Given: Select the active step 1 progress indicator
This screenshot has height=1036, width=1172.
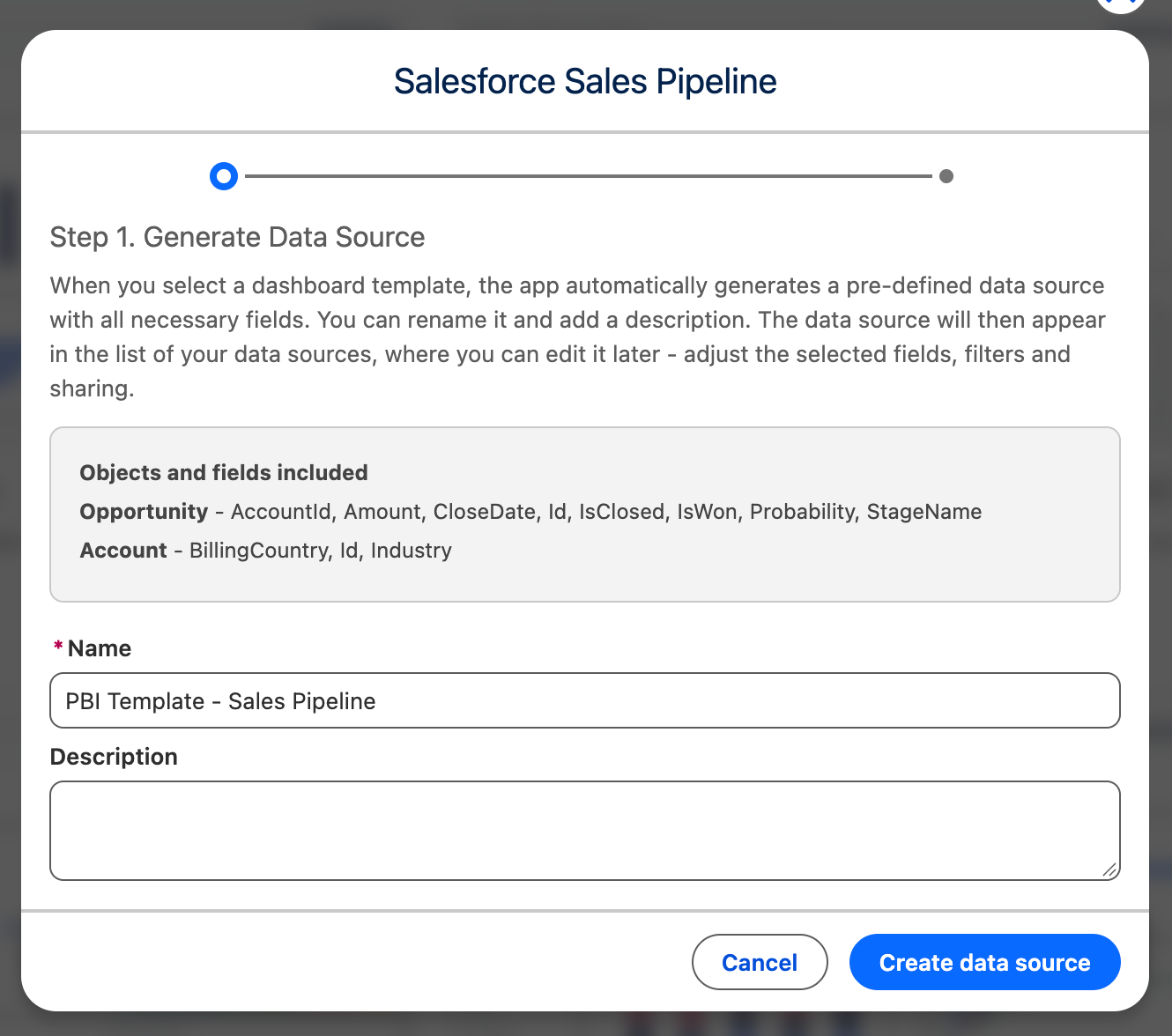Looking at the screenshot, I should [223, 176].
